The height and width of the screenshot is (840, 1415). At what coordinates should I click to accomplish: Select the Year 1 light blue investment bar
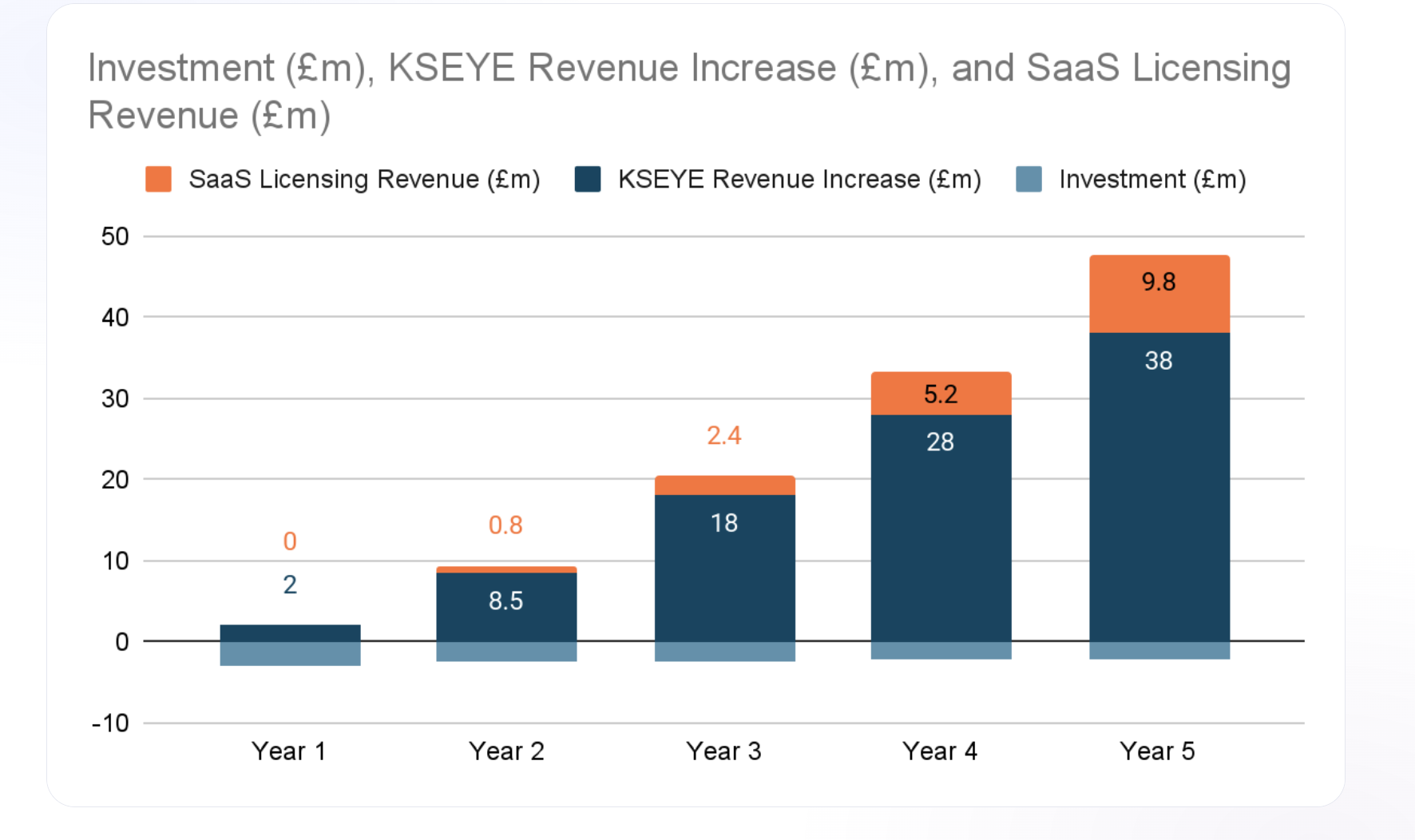290,653
